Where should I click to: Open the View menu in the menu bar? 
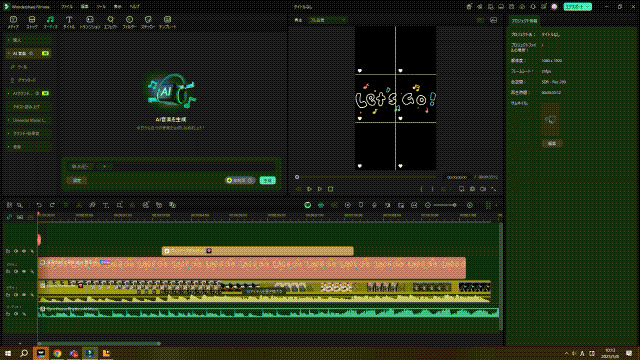(118, 7)
